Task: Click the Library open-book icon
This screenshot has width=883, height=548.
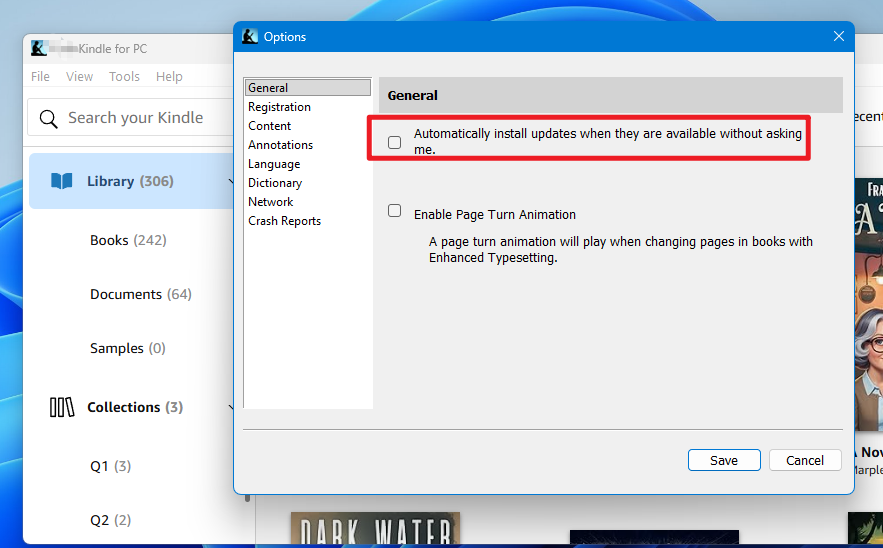Action: (61, 181)
